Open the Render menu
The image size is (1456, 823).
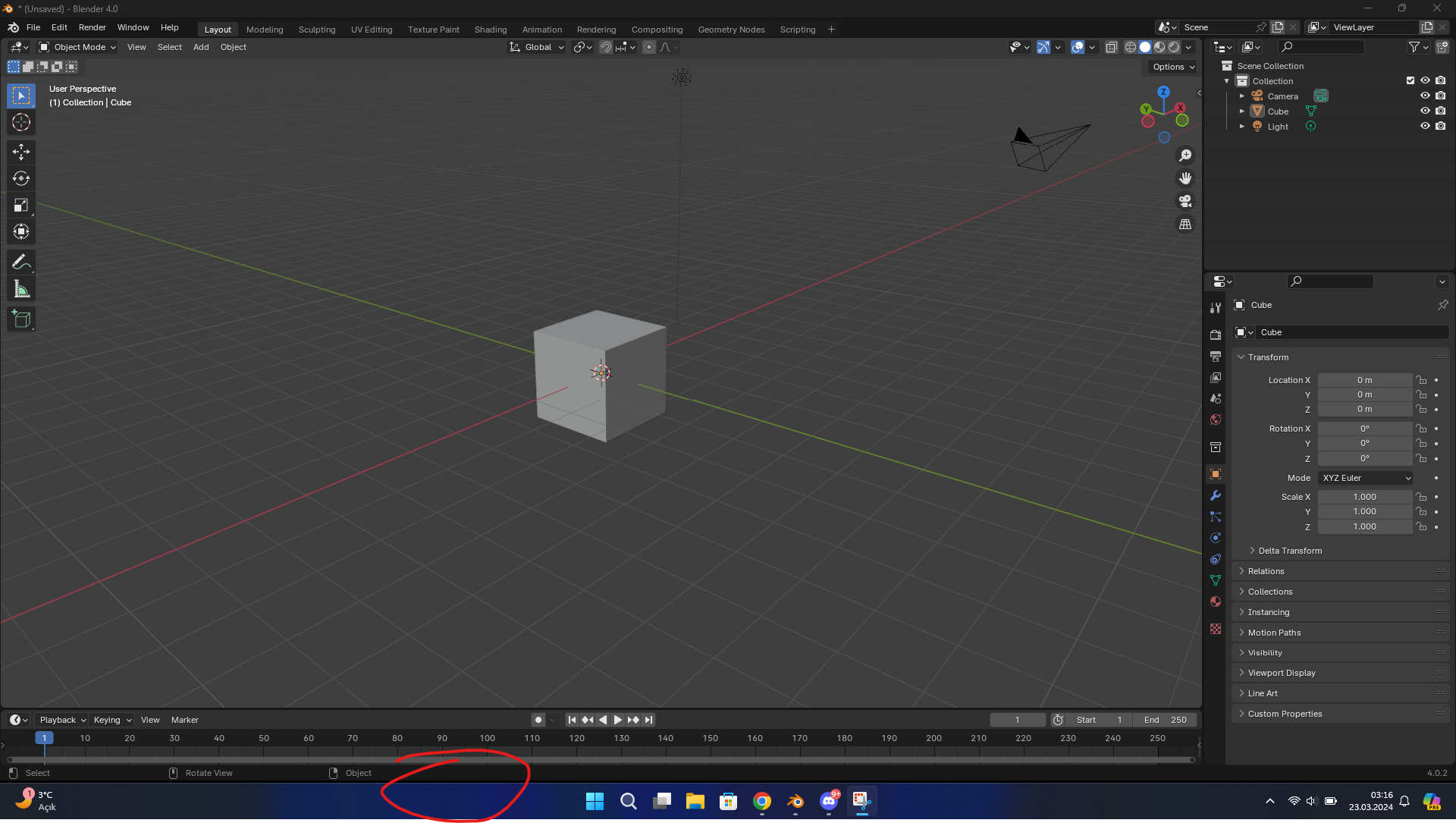coord(93,27)
